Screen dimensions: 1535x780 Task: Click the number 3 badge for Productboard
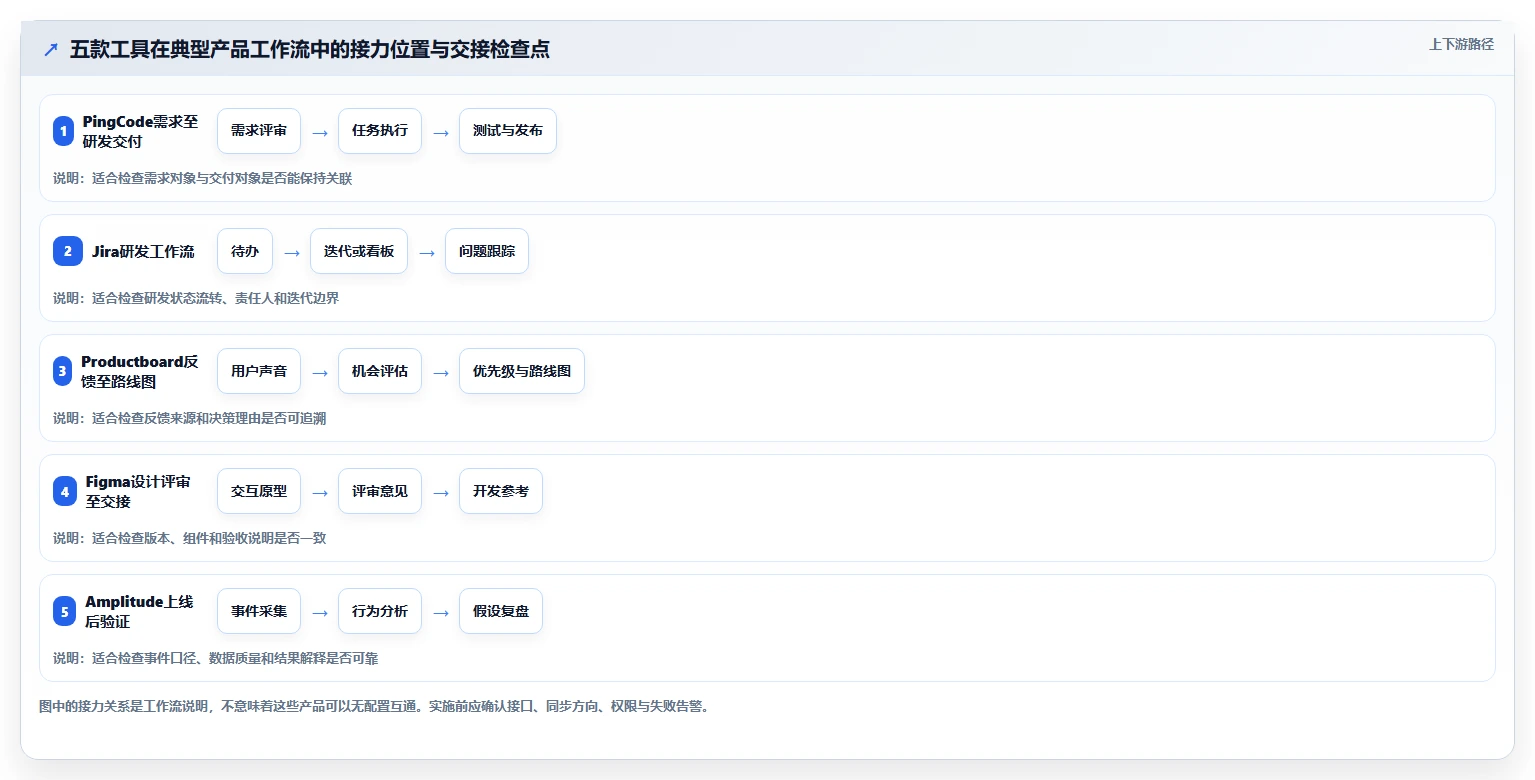(63, 371)
